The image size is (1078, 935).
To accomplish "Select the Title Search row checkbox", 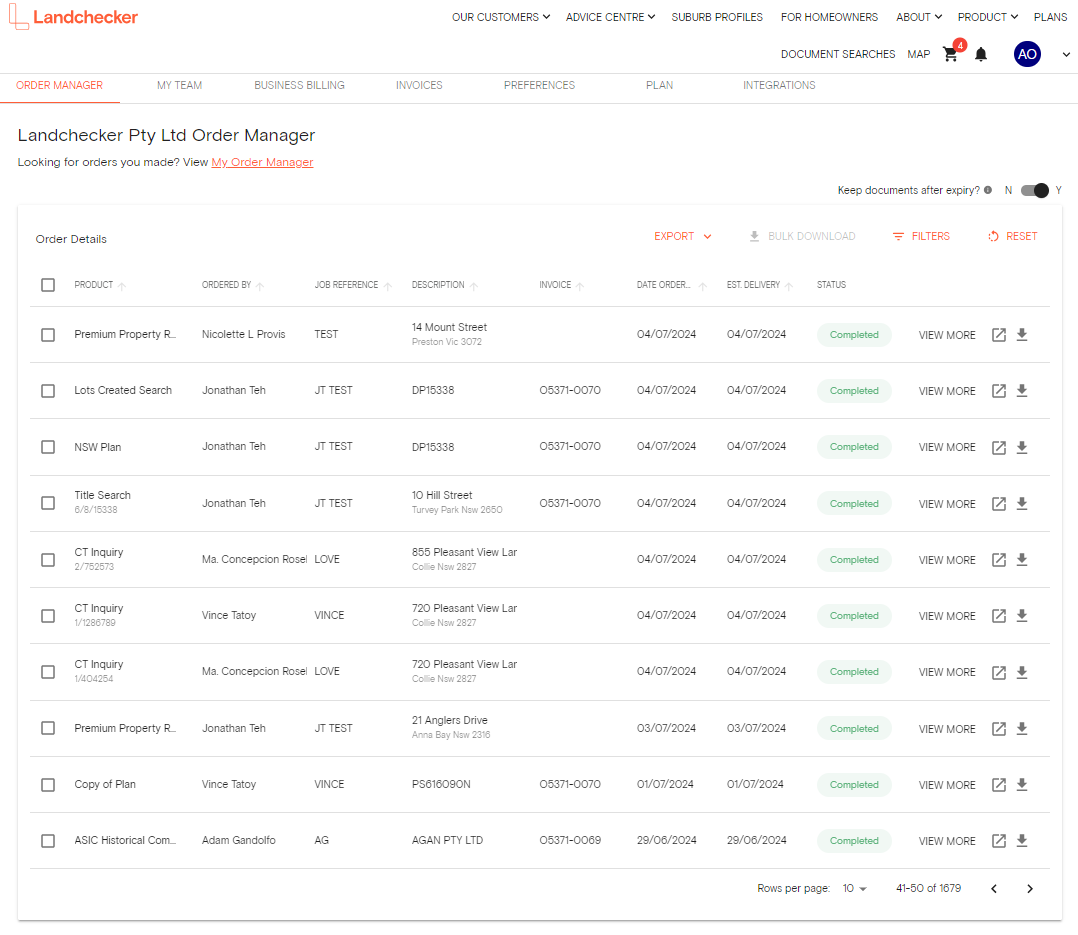I will pos(48,504).
